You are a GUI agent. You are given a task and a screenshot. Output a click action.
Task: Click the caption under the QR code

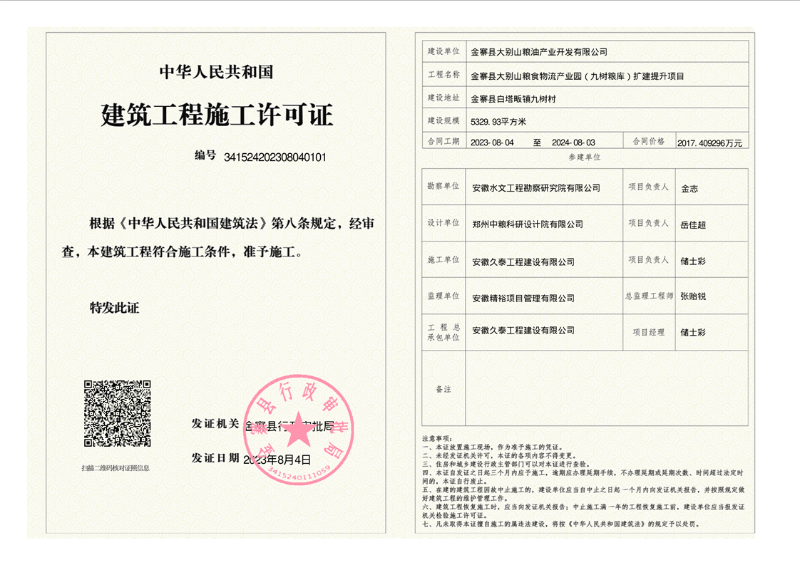(x=115, y=468)
